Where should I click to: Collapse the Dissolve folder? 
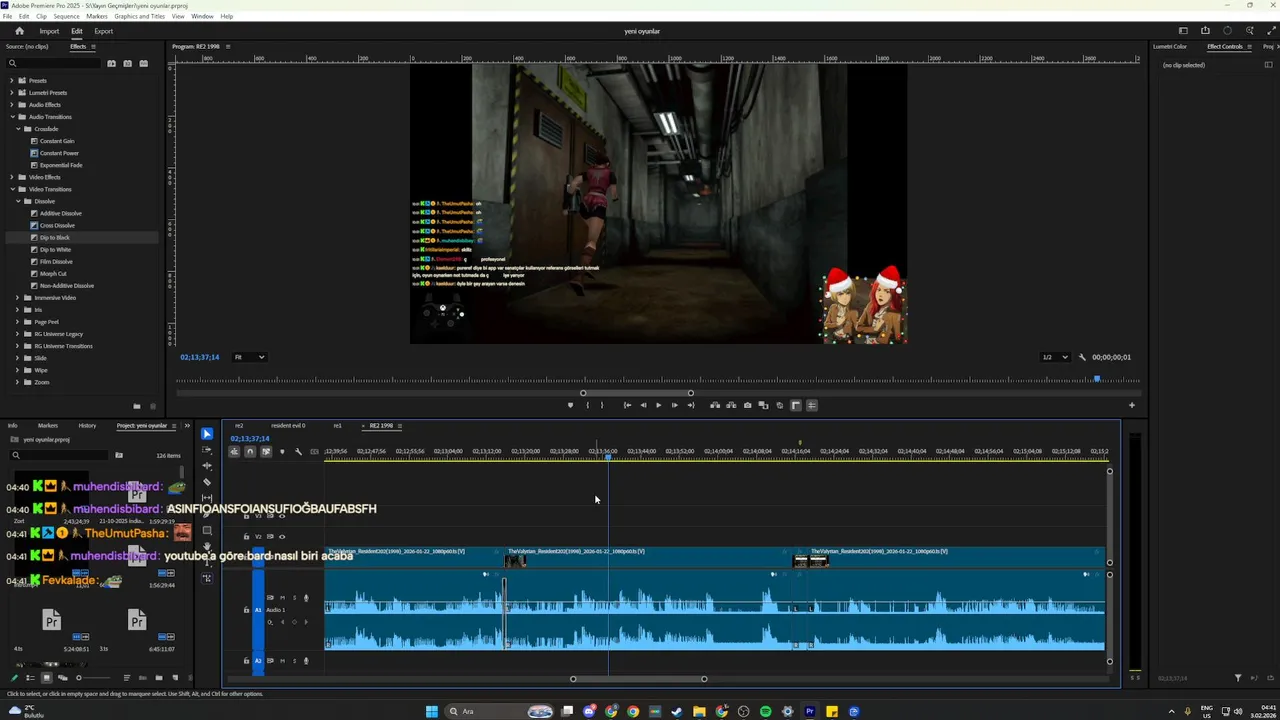coord(17,201)
